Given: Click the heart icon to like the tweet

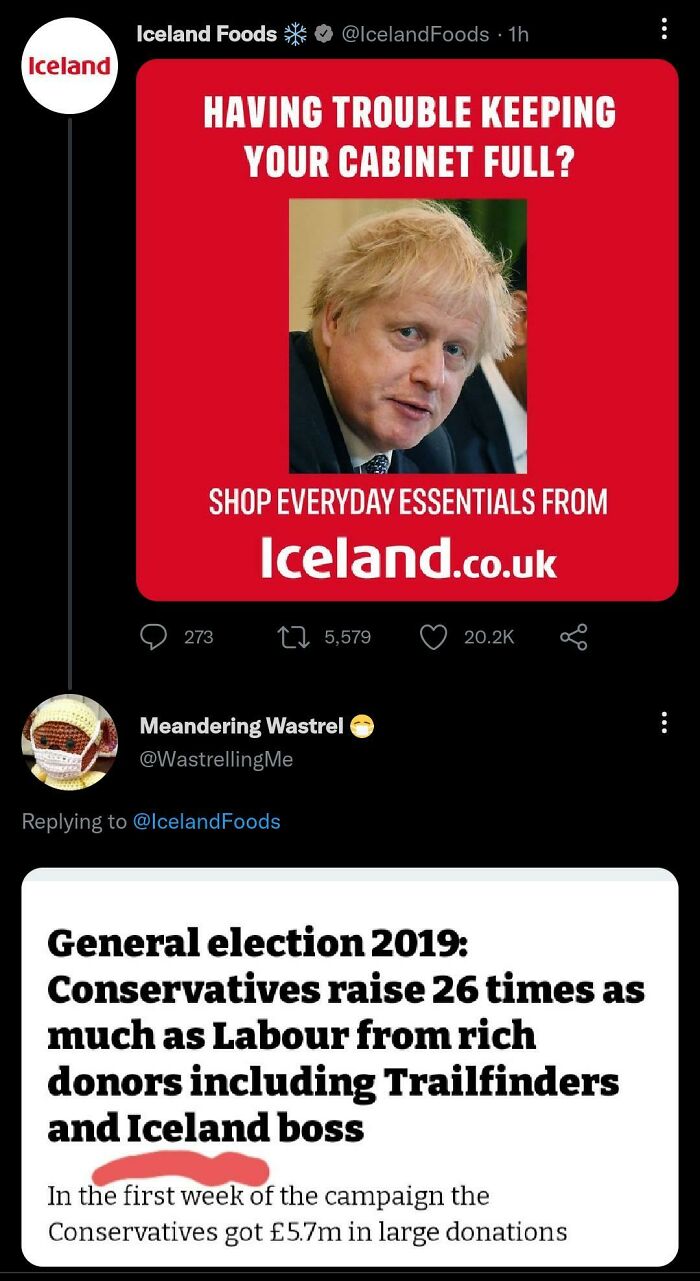Looking at the screenshot, I should point(433,637).
